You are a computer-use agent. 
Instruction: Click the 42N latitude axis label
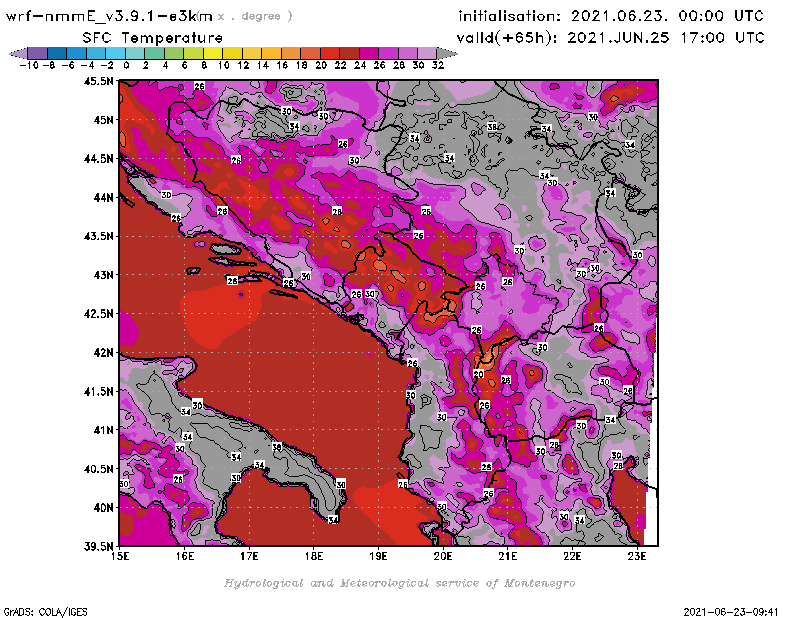coord(103,353)
